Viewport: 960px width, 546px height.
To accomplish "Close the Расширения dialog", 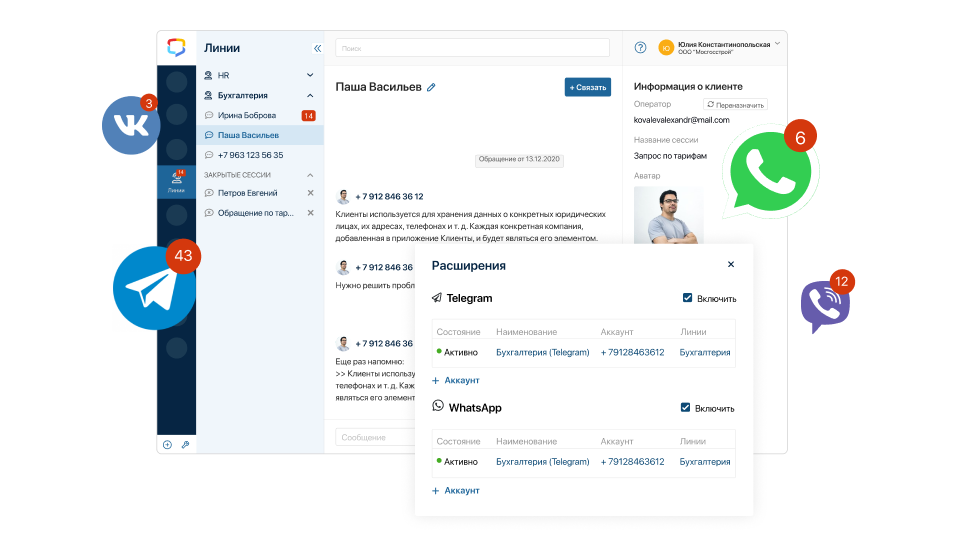I will [730, 264].
